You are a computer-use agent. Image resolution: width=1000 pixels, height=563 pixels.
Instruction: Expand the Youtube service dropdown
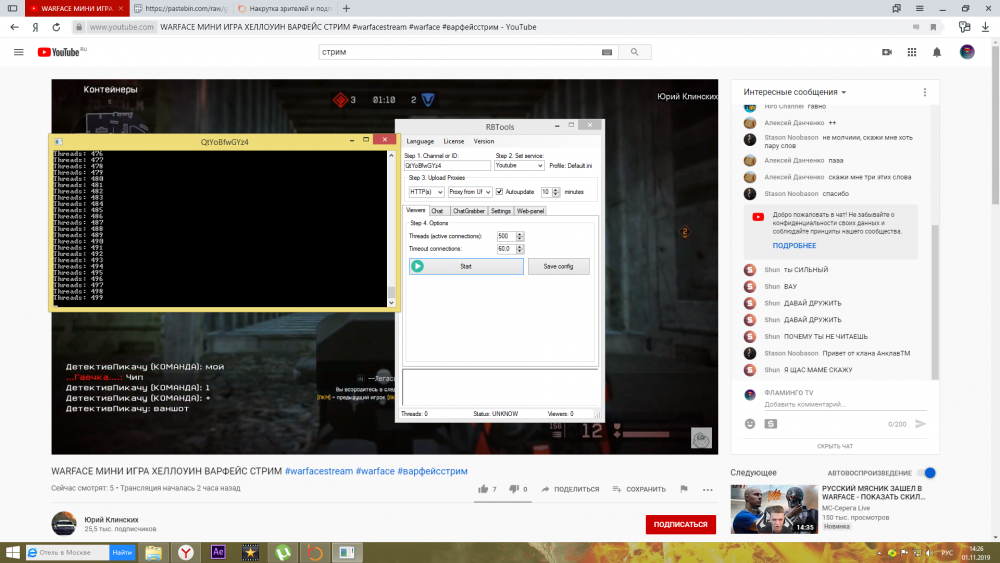[x=519, y=166]
